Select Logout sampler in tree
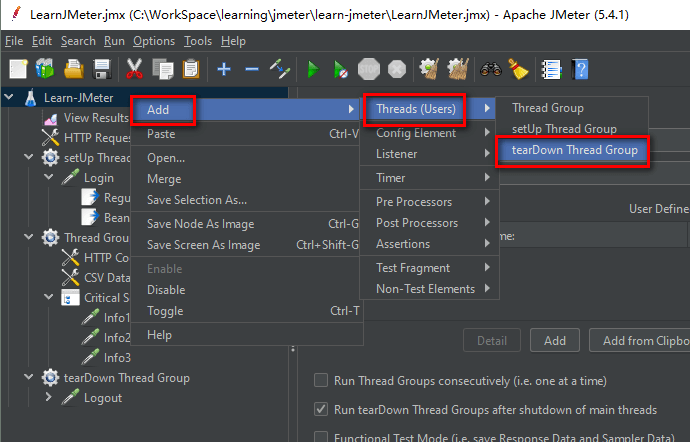Viewport: 690px width, 442px height. 103,398
